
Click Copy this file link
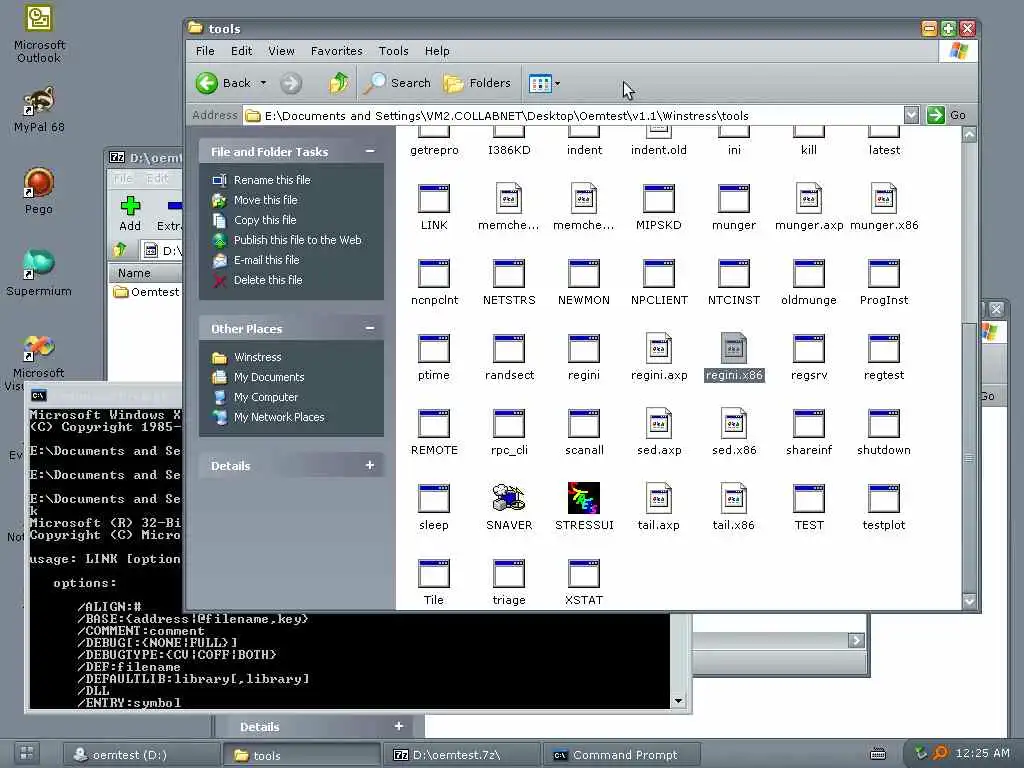(x=264, y=220)
